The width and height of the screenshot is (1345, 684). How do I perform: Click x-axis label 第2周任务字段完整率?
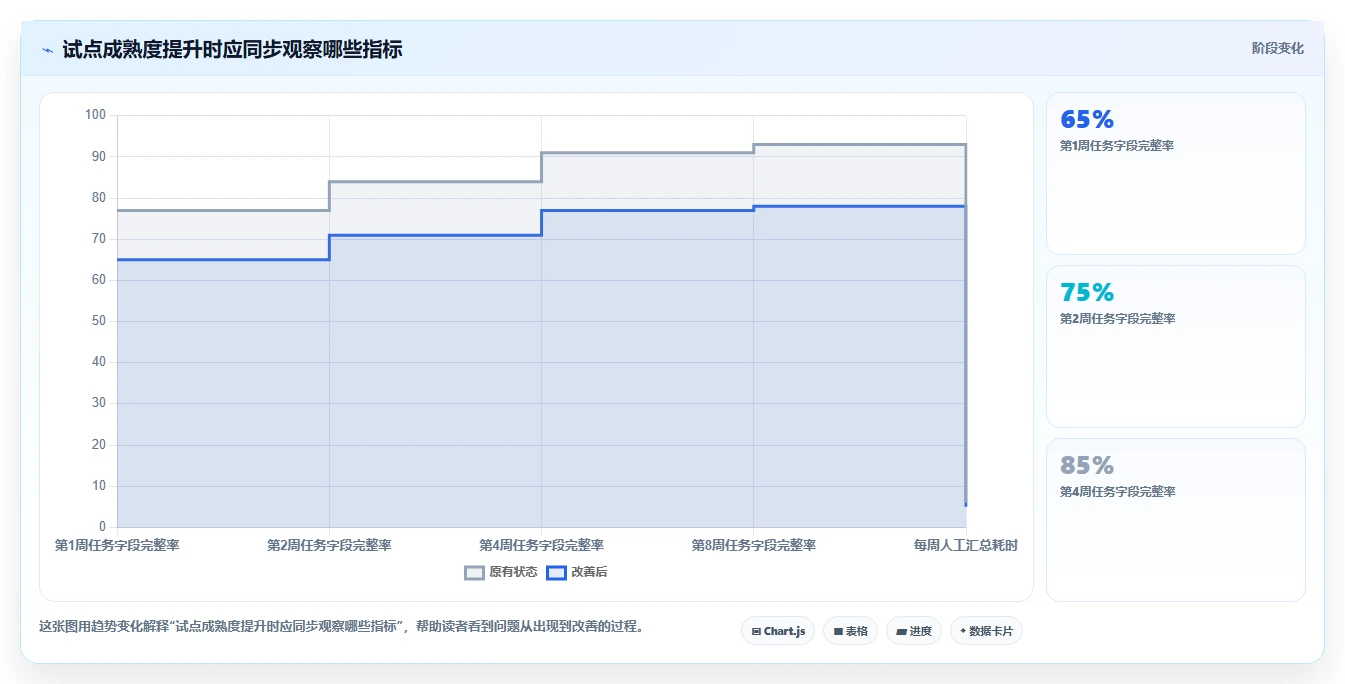[x=329, y=545]
